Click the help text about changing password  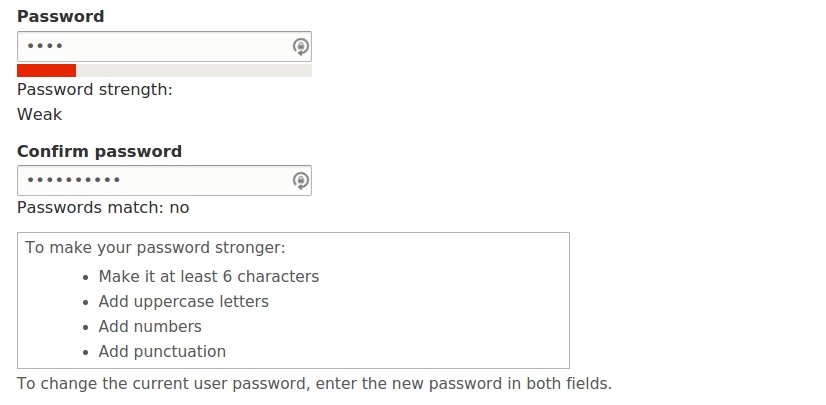(x=314, y=383)
